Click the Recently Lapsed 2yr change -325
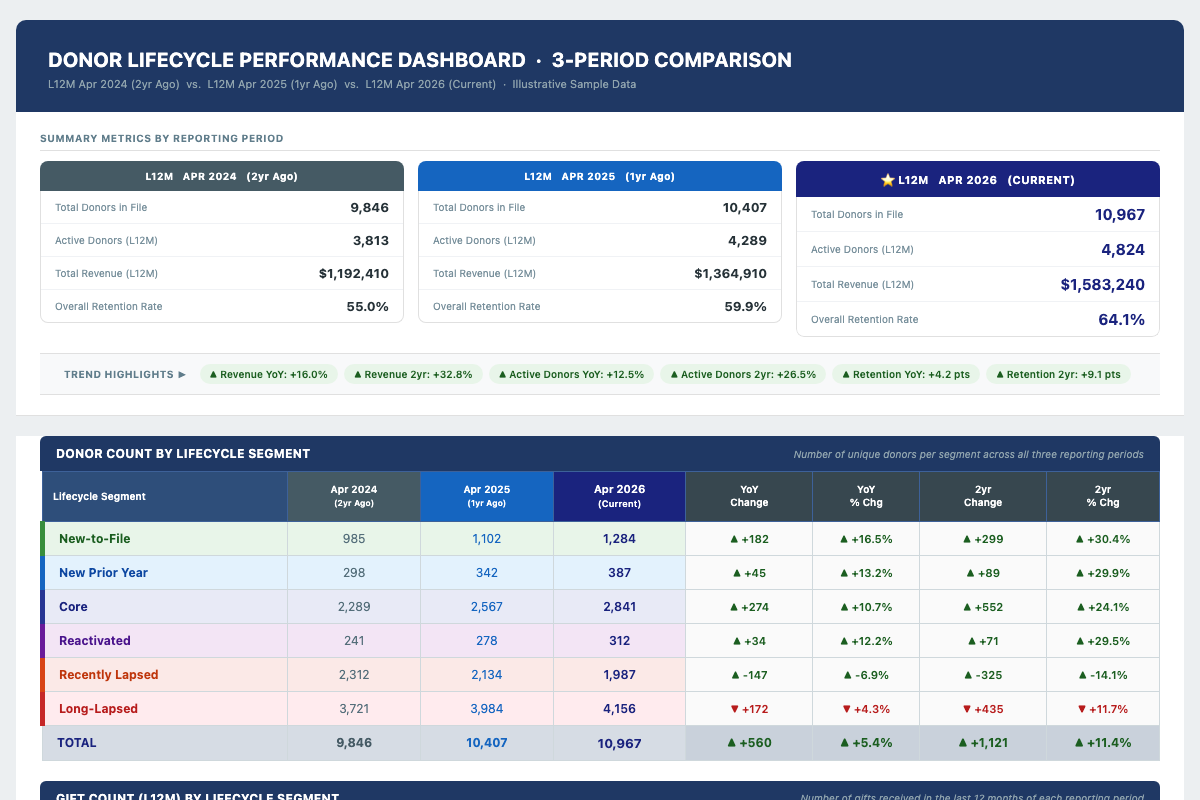The image size is (1200, 800). pos(982,675)
